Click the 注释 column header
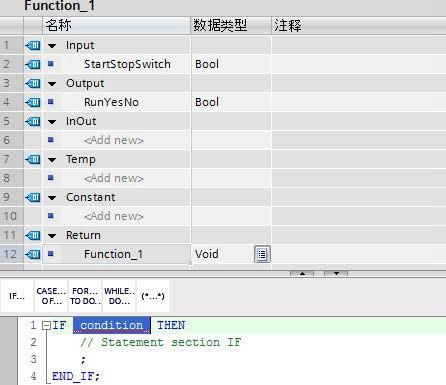446x385 pixels. pos(359,25)
